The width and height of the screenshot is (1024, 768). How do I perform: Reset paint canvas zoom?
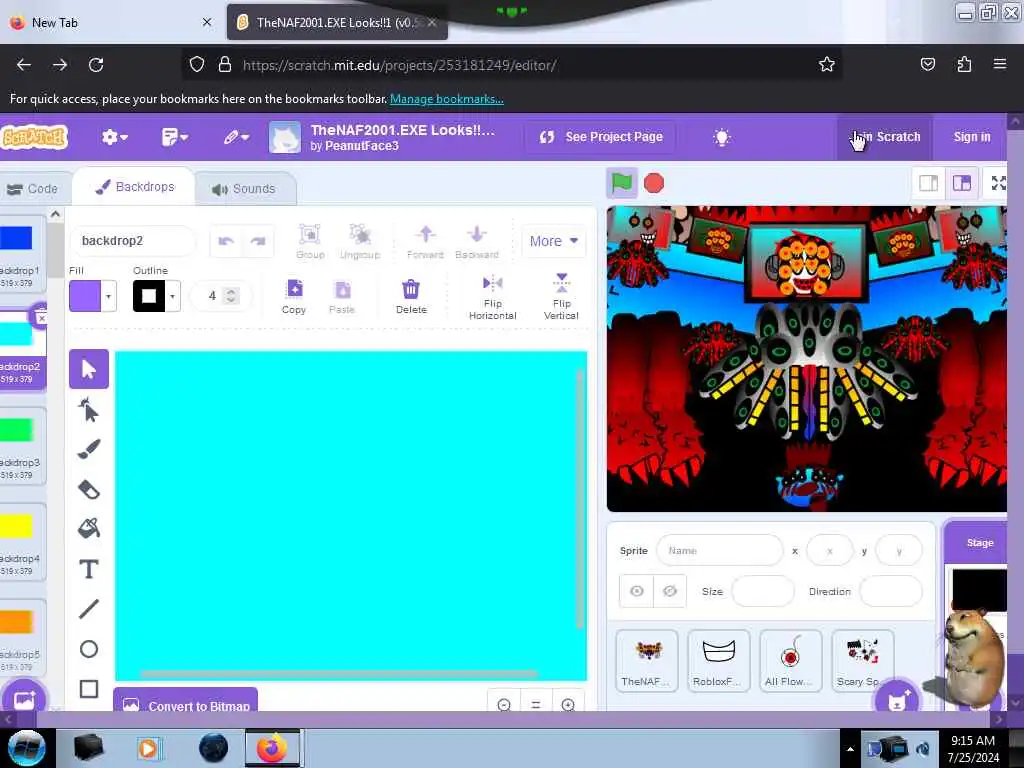point(536,705)
